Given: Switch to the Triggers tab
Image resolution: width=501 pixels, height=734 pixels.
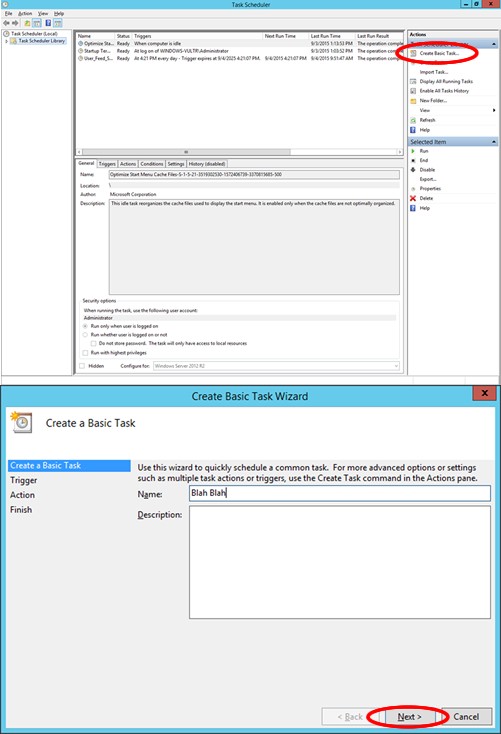Looking at the screenshot, I should point(107,164).
